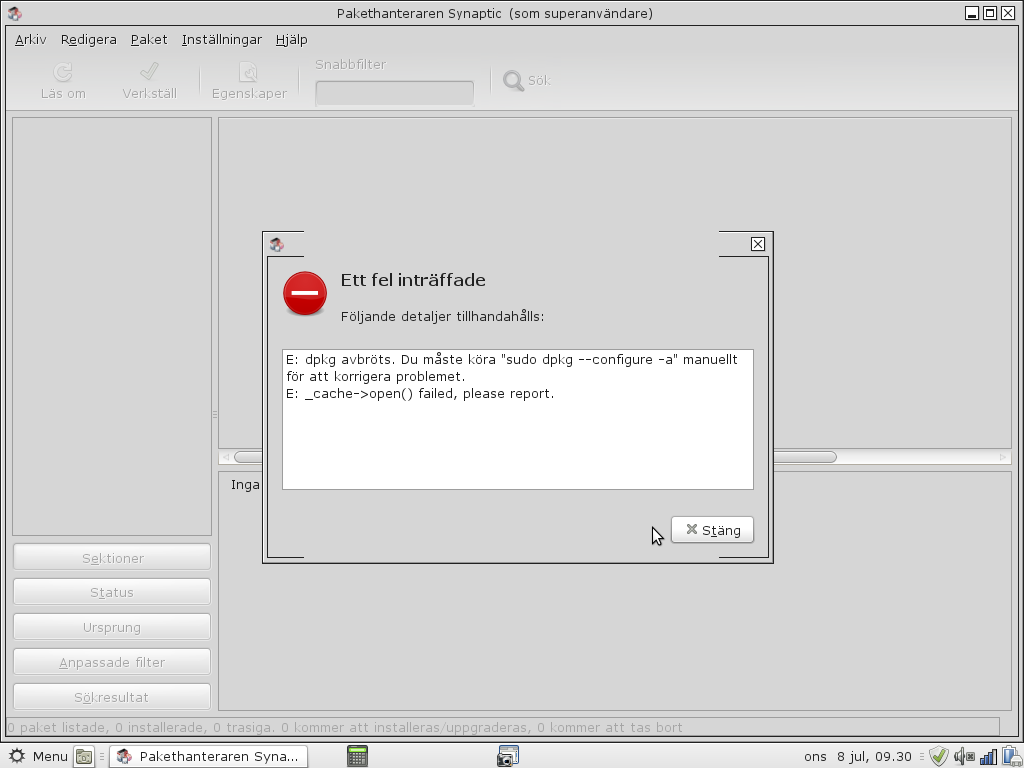Click the Sök magnifier icon
This screenshot has height=768, width=1024.
513,81
